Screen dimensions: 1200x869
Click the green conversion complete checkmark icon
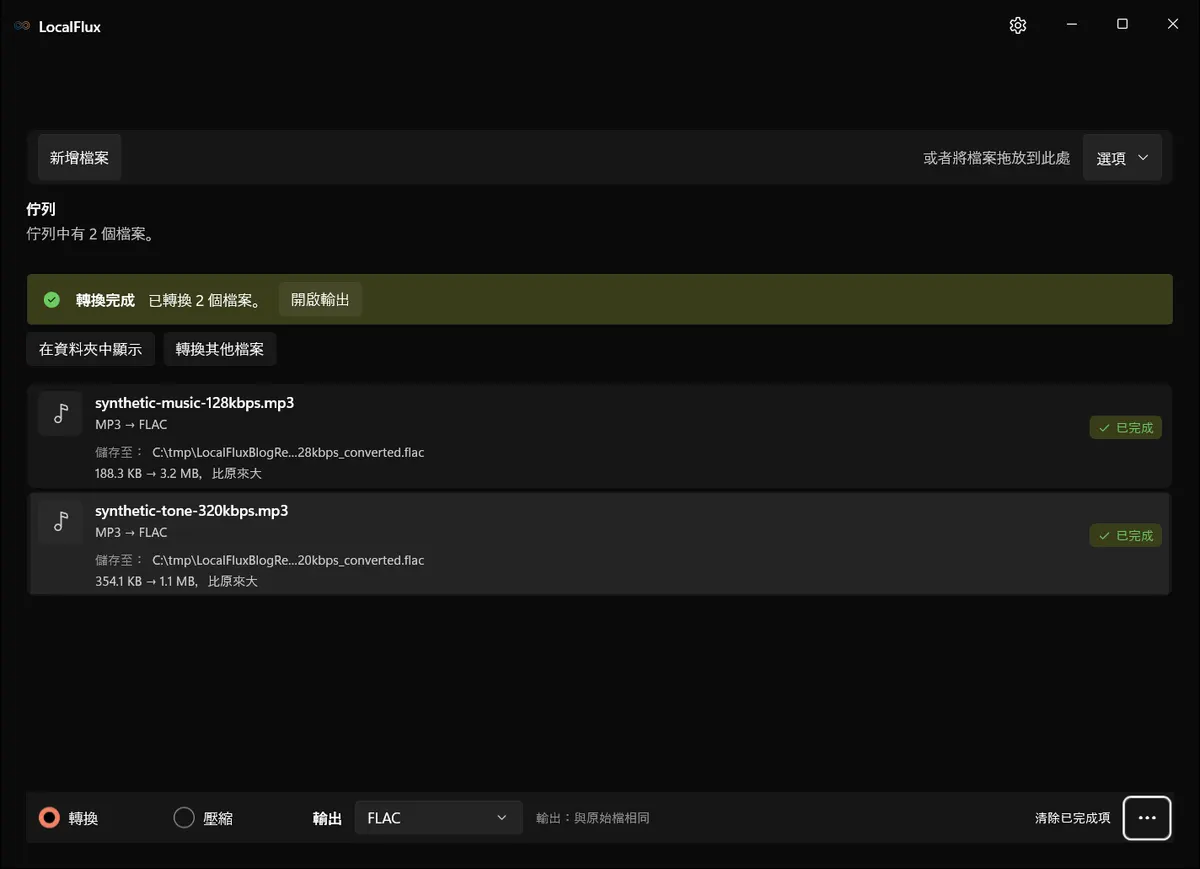[52, 300]
